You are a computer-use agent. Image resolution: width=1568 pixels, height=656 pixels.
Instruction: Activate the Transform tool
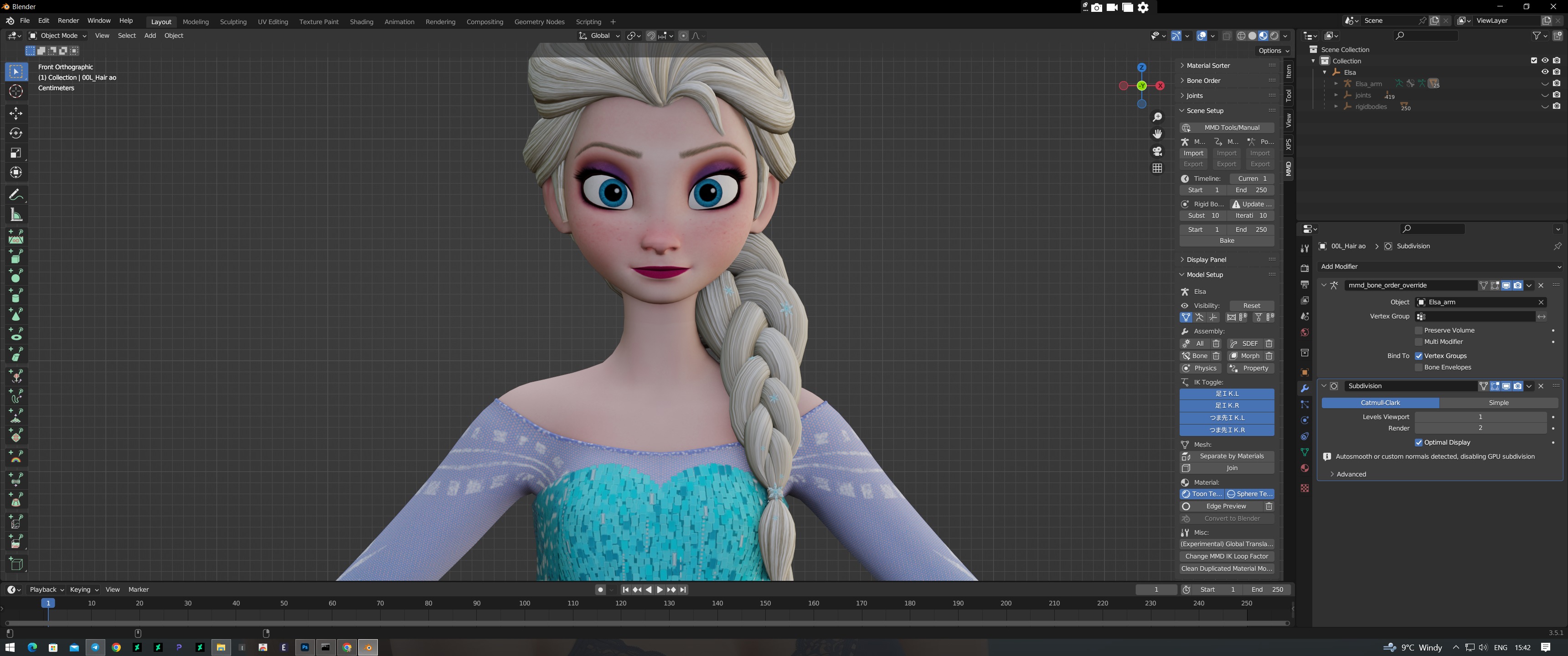(16, 173)
